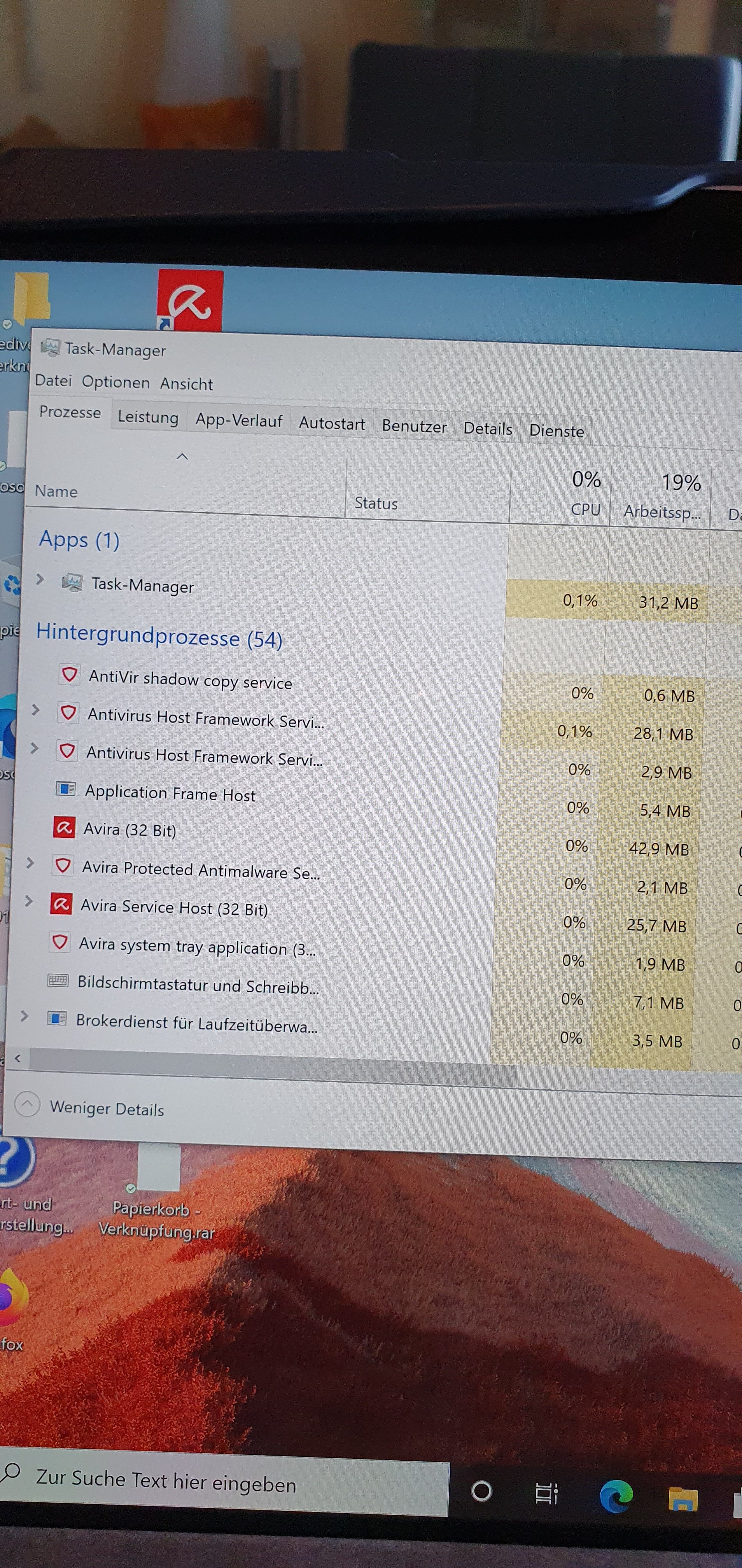Sort by Arbeitsspeicher column header
Screen dimensions: 742x1568
661,497
